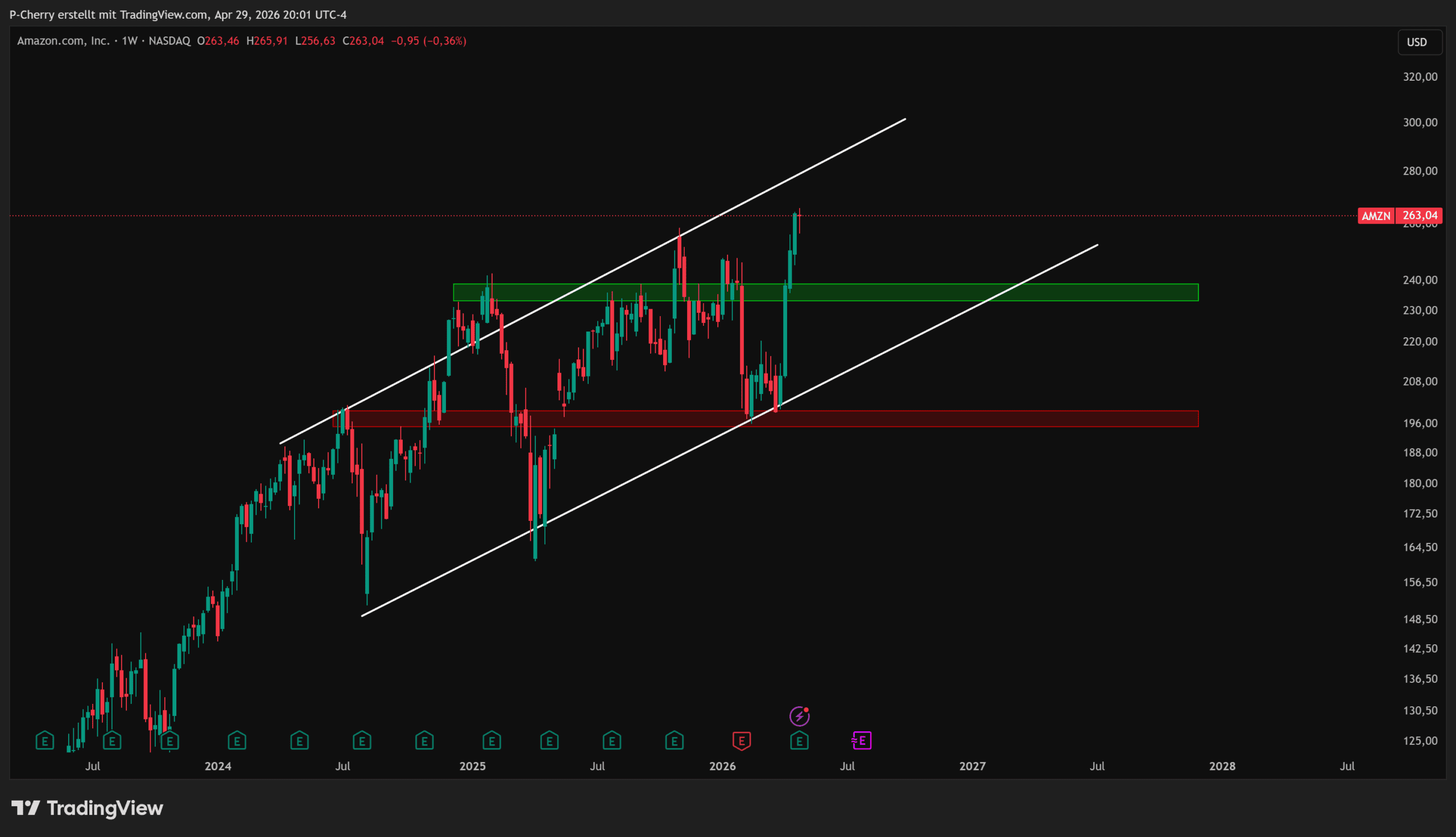Click the AMZN symbol price label
1456x837 pixels.
(1376, 216)
